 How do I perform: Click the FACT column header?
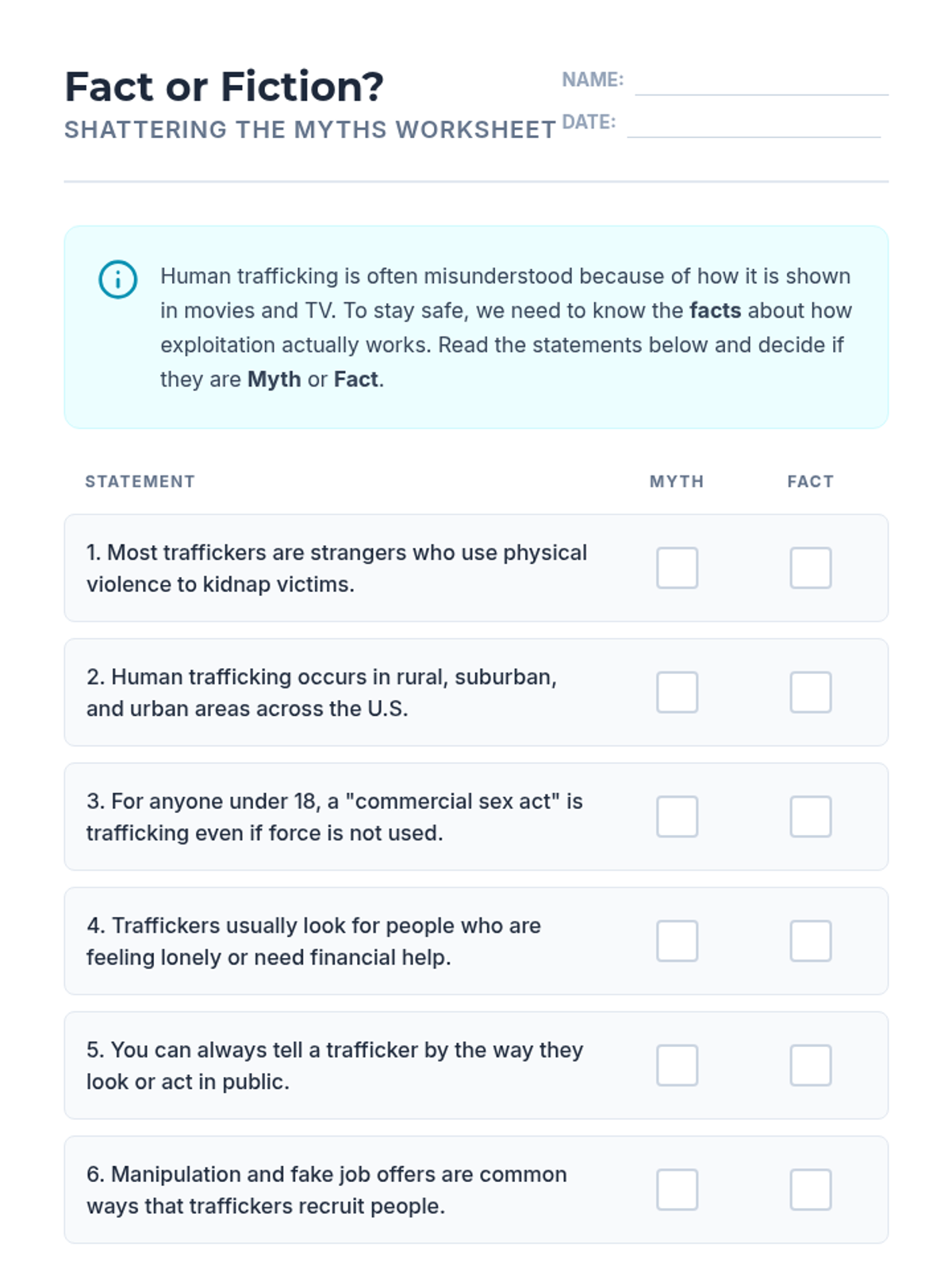click(x=810, y=481)
